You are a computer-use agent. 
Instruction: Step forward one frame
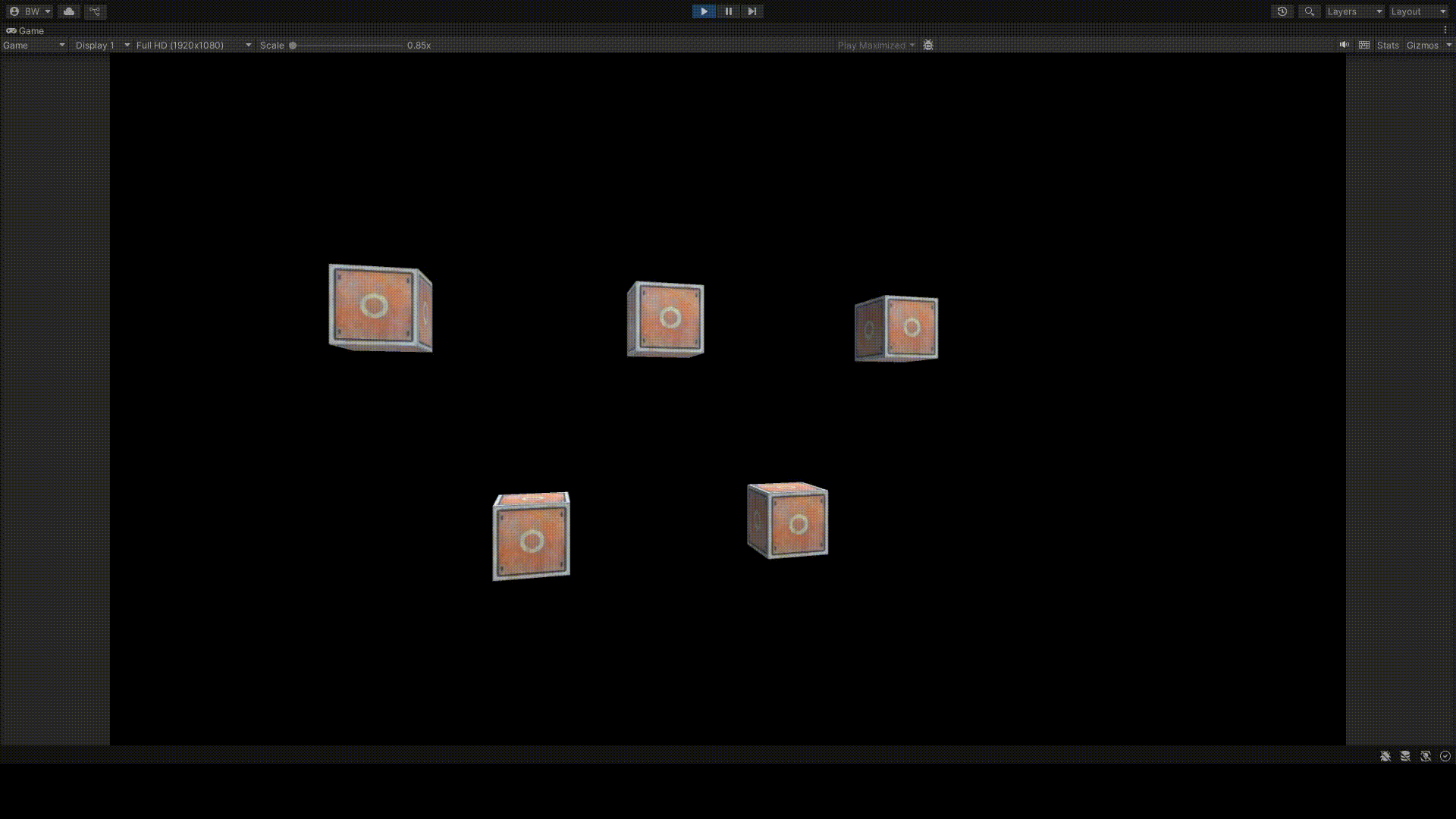[752, 11]
